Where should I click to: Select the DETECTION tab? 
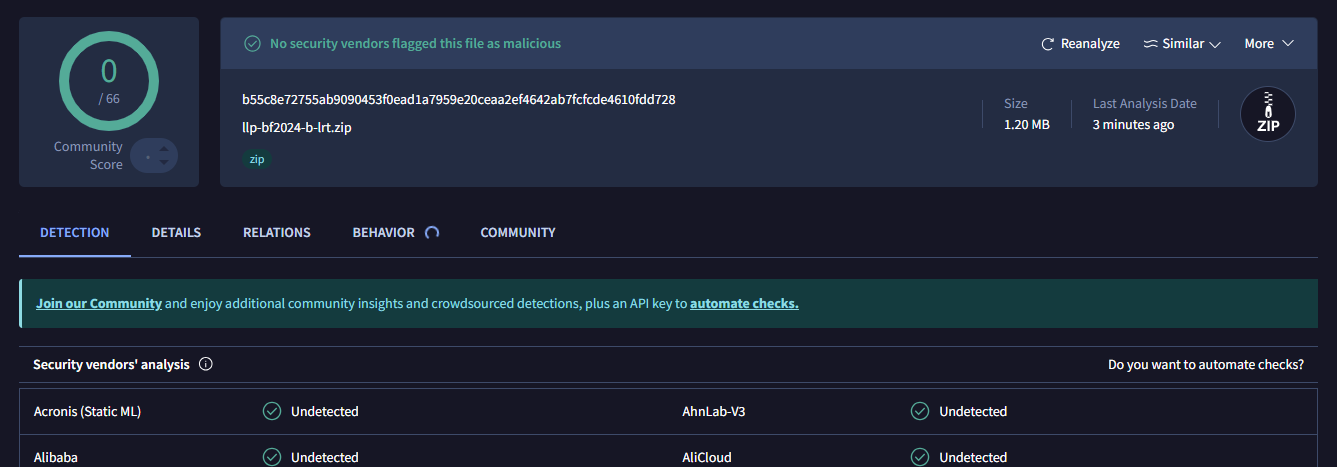75,233
